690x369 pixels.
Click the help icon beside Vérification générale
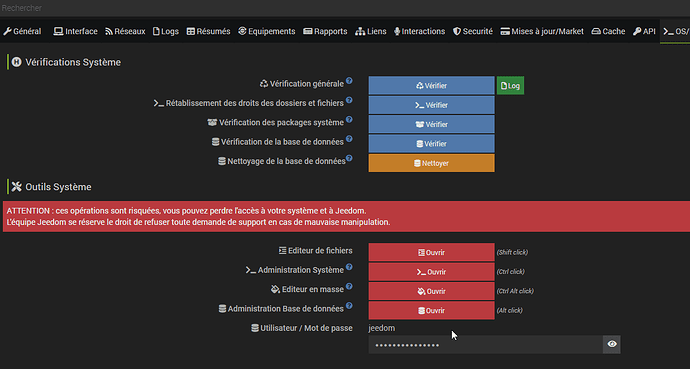click(349, 81)
